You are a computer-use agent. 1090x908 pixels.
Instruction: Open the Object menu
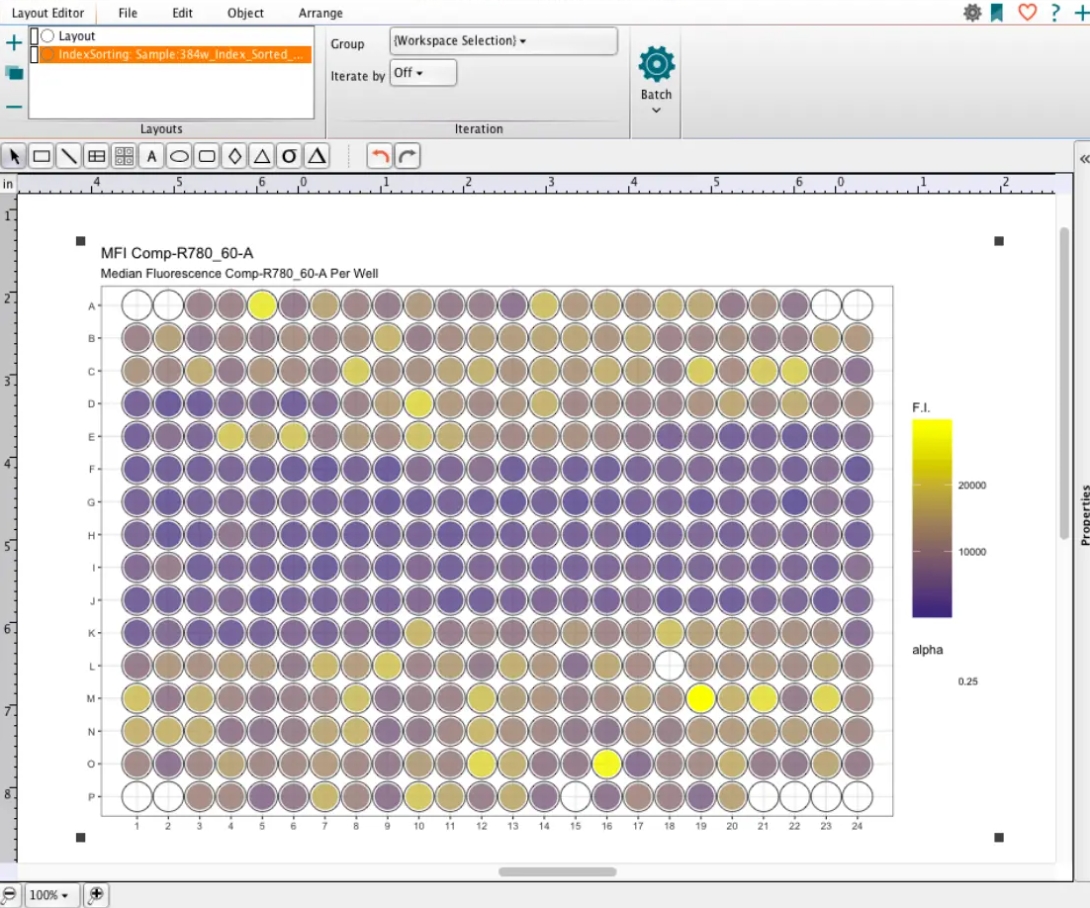(245, 13)
